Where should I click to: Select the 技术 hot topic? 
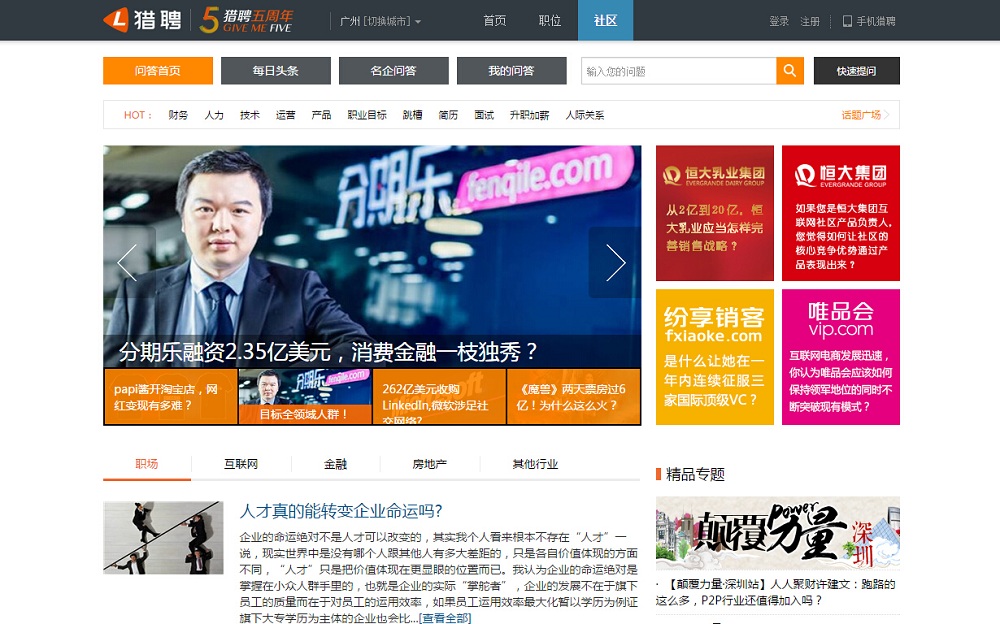pos(249,115)
